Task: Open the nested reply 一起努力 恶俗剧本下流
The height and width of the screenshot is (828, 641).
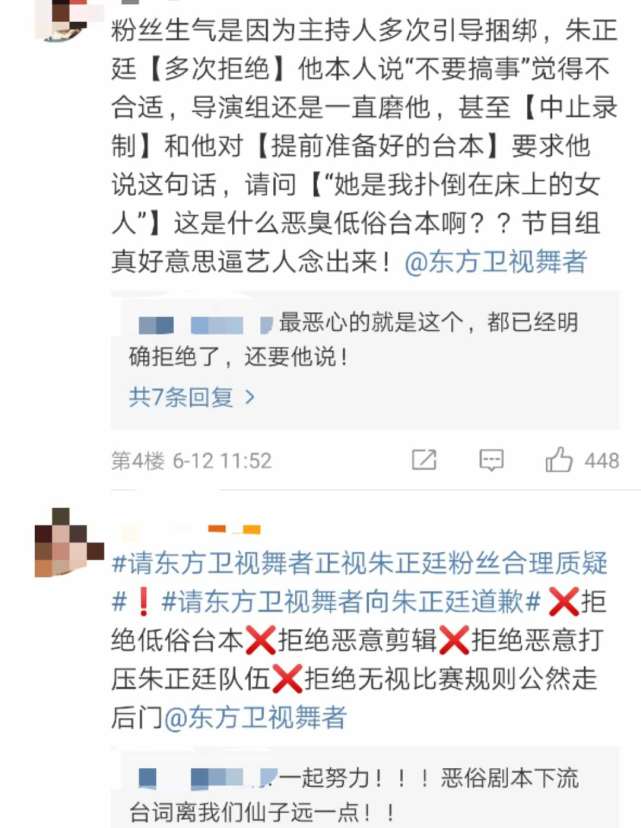Action: [x=354, y=795]
